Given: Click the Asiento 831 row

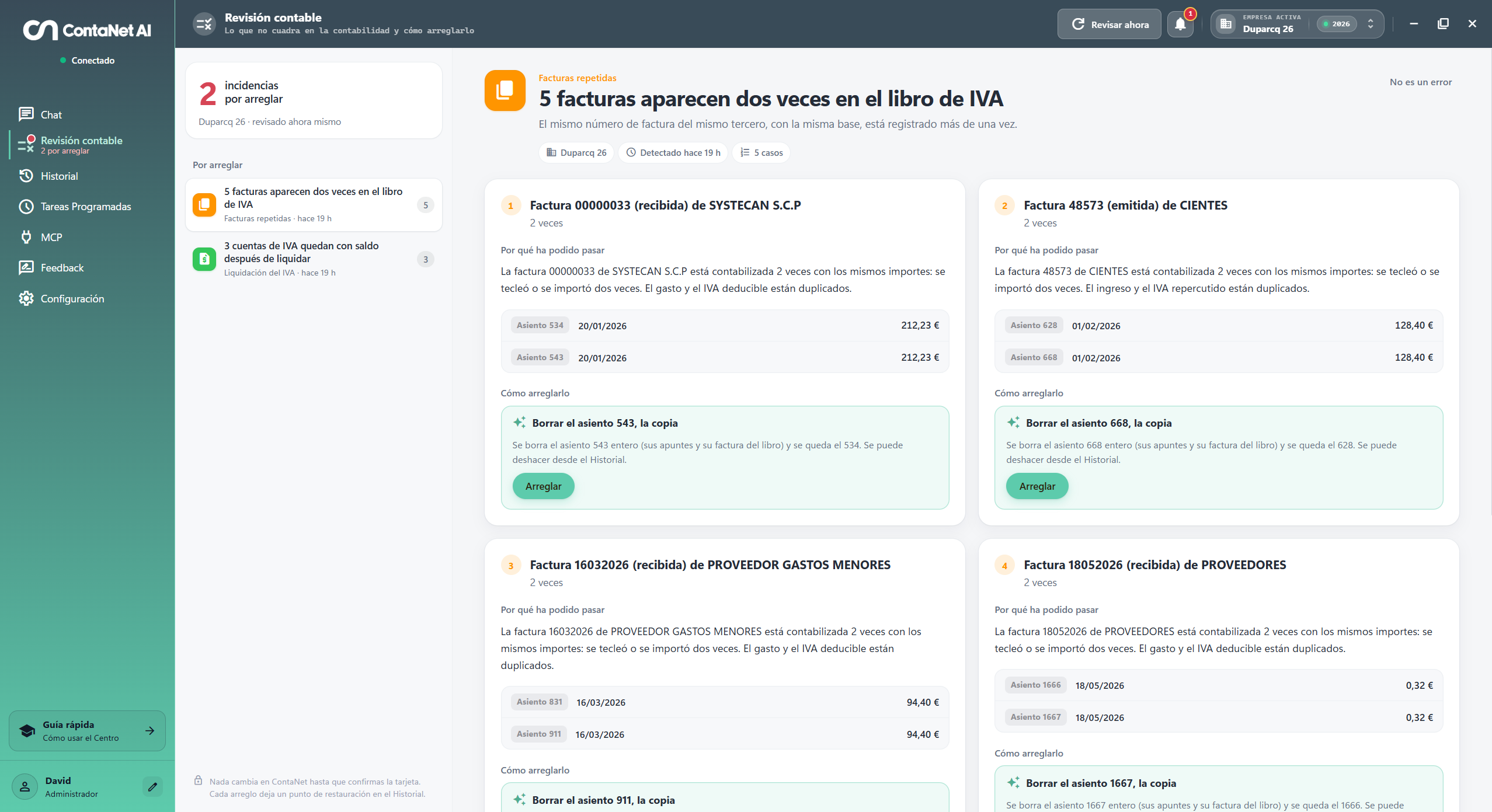Looking at the screenshot, I should (x=725, y=702).
